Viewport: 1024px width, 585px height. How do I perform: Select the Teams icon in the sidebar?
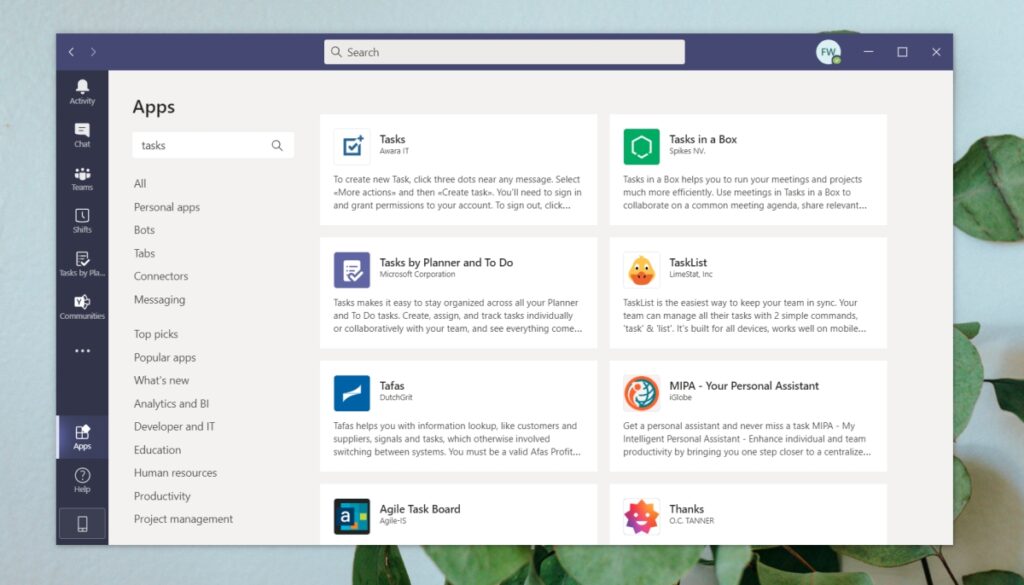tap(82, 176)
